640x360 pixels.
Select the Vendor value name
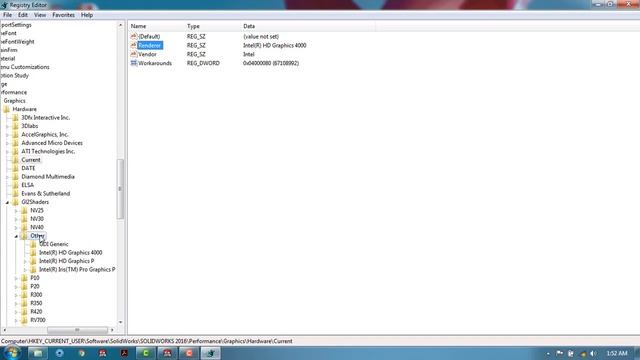pos(147,54)
